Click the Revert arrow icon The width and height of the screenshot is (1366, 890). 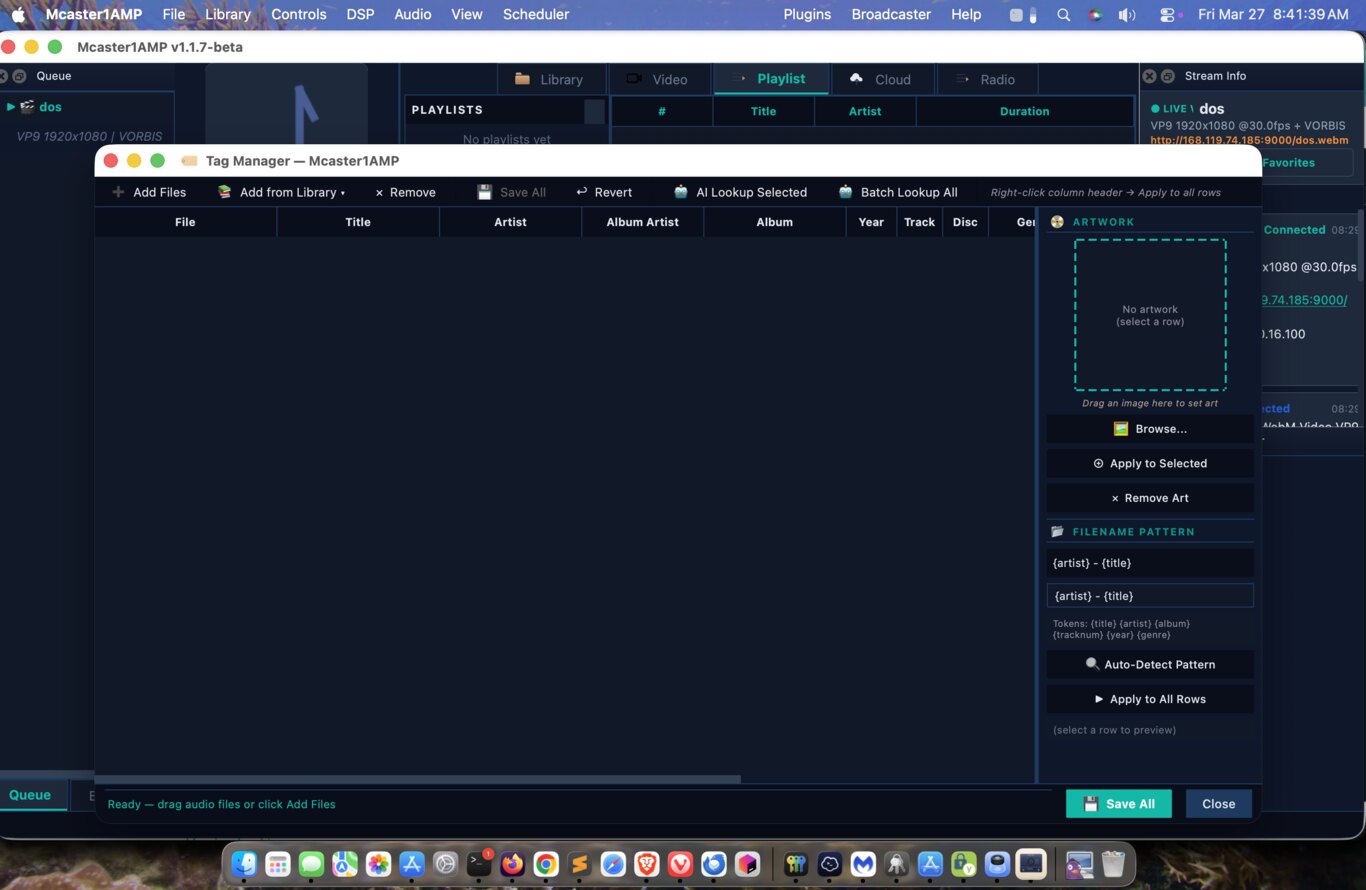[582, 192]
